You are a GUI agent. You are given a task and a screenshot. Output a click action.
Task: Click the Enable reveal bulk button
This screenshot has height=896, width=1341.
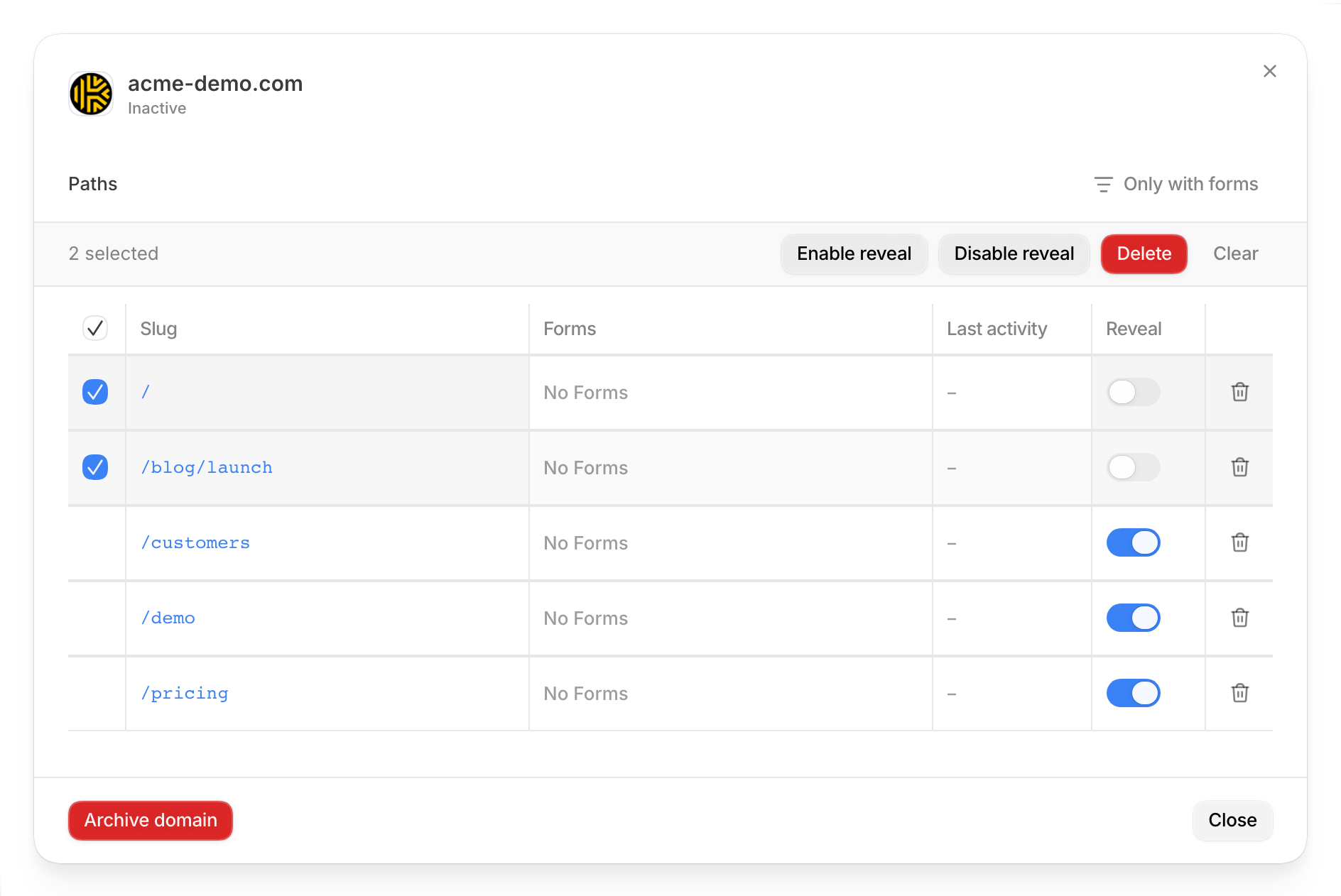(x=854, y=253)
